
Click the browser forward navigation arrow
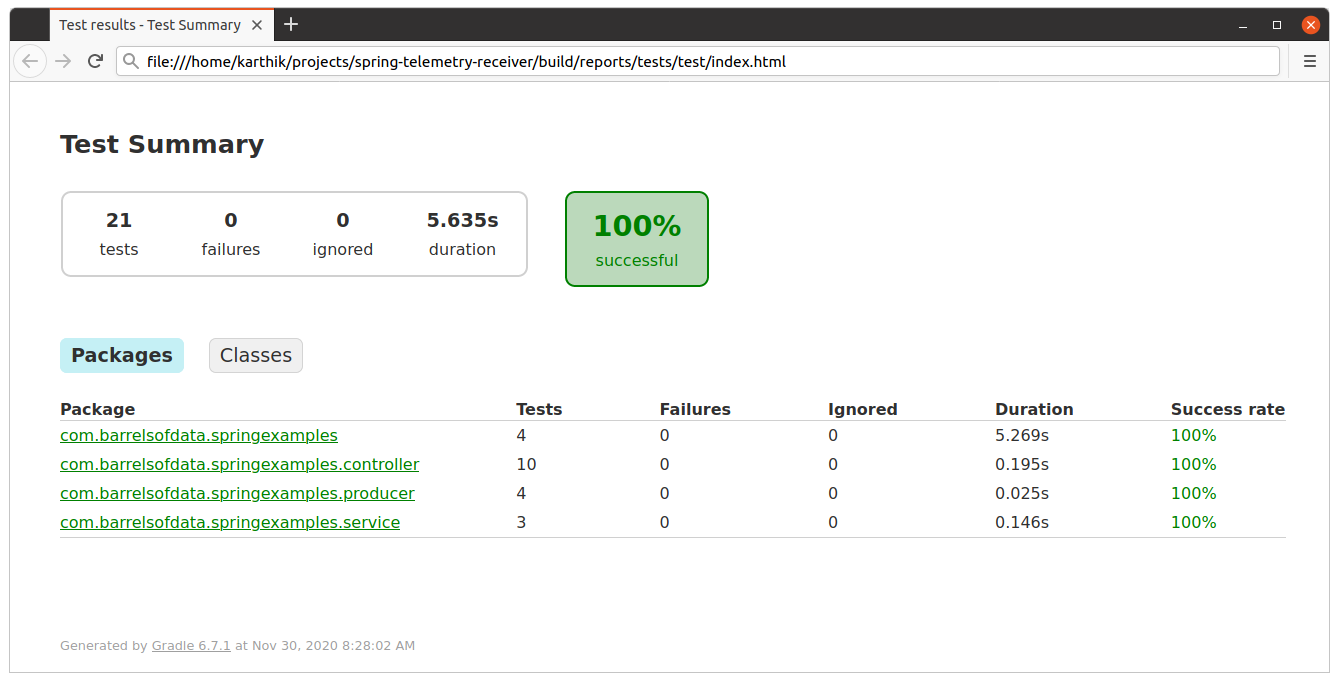tap(63, 61)
